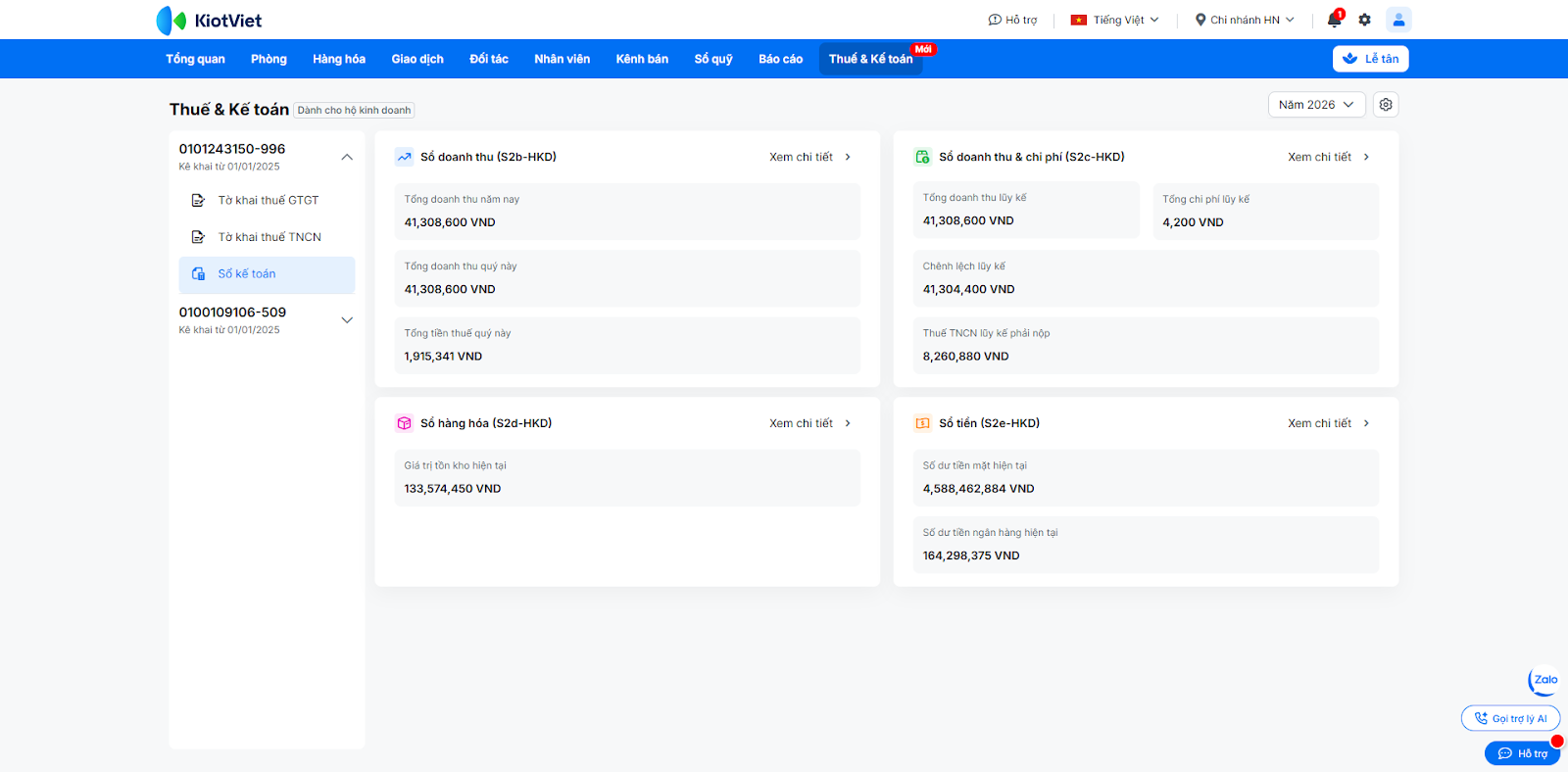The width and height of the screenshot is (1568, 772).
Task: Click the Vietnam flag icon
Action: tap(1079, 20)
